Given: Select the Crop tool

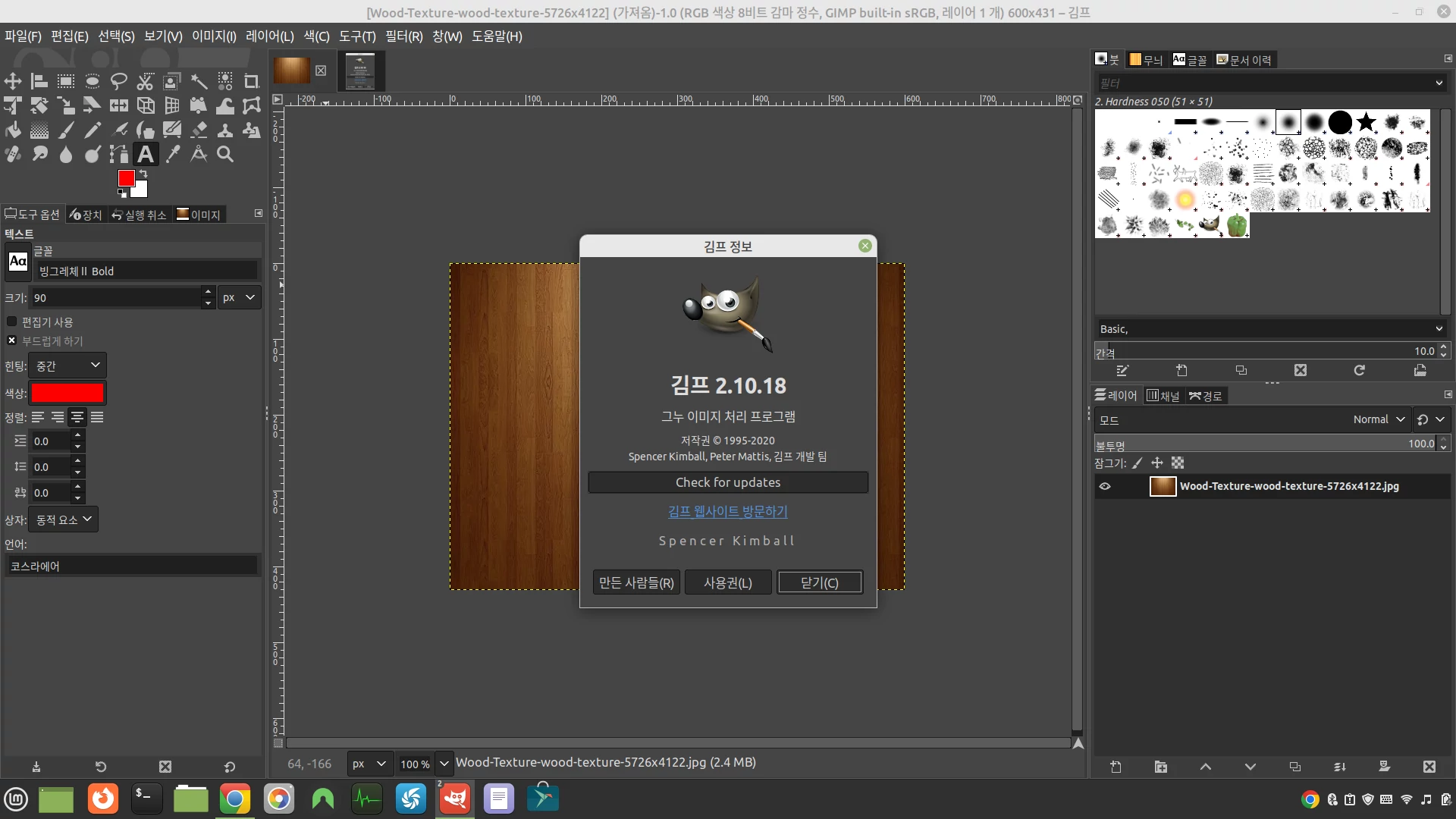Looking at the screenshot, I should tap(251, 81).
